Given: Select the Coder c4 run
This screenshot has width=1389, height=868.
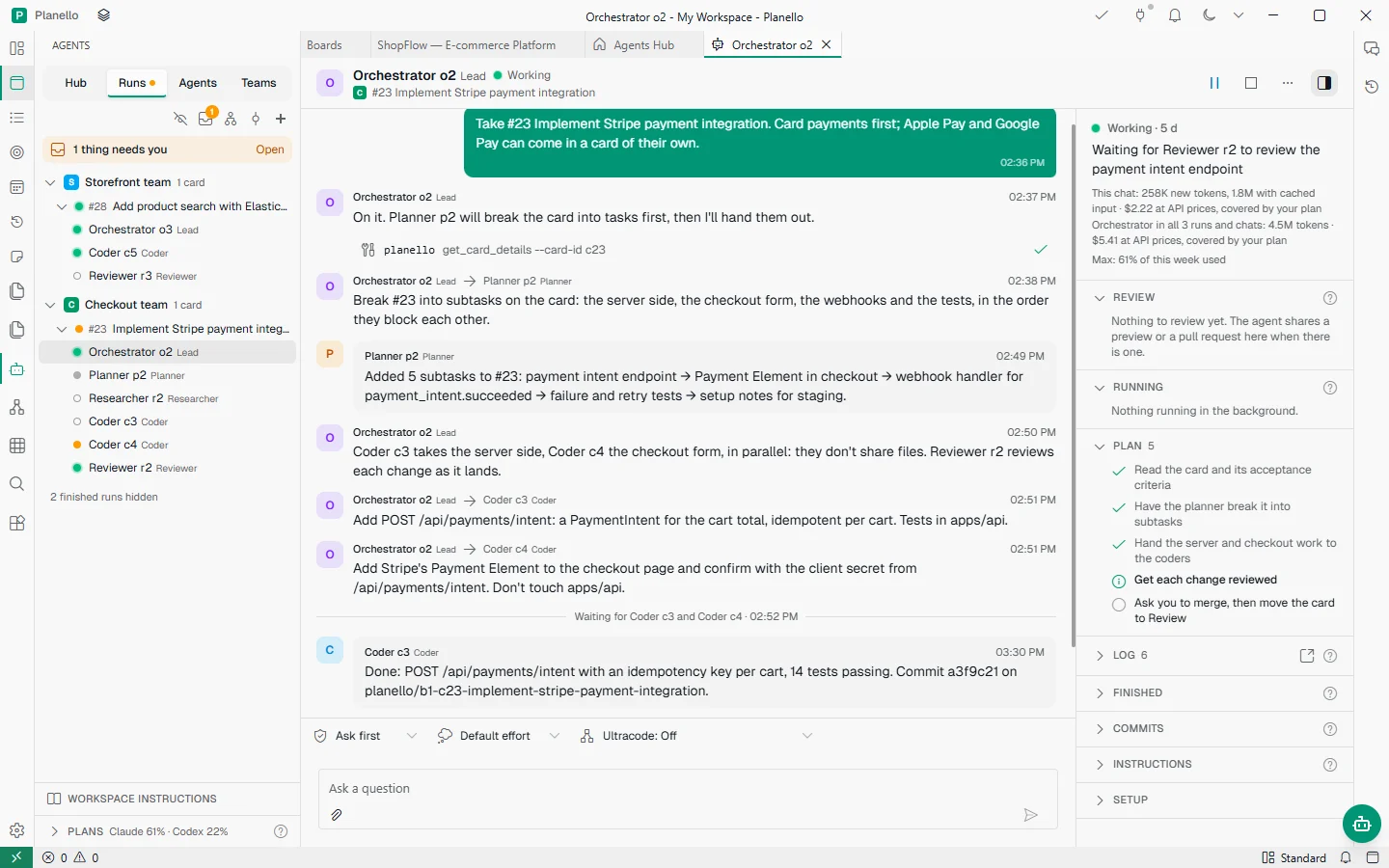Looking at the screenshot, I should (168, 445).
